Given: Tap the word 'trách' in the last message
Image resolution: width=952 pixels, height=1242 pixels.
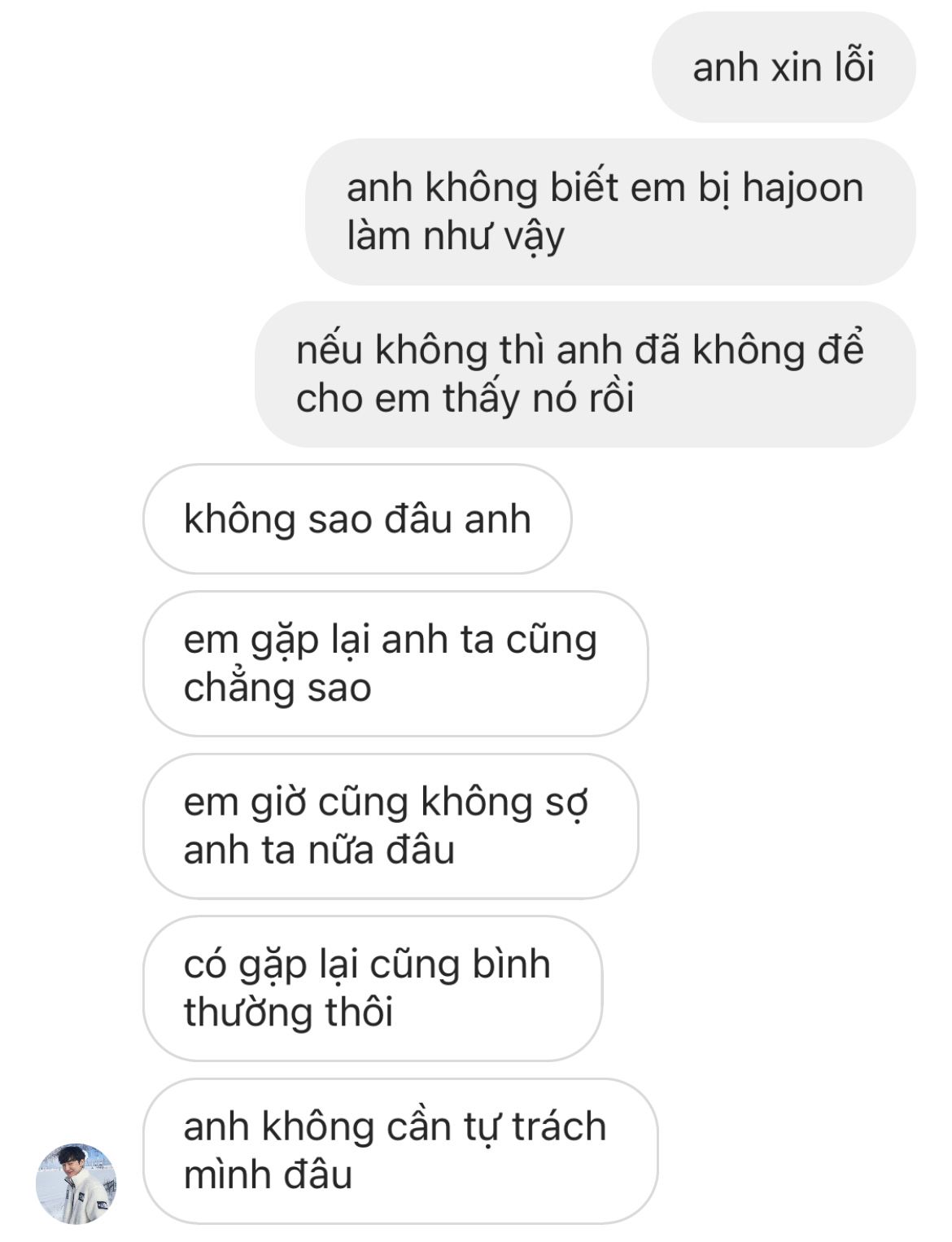Looking at the screenshot, I should (559, 1127).
